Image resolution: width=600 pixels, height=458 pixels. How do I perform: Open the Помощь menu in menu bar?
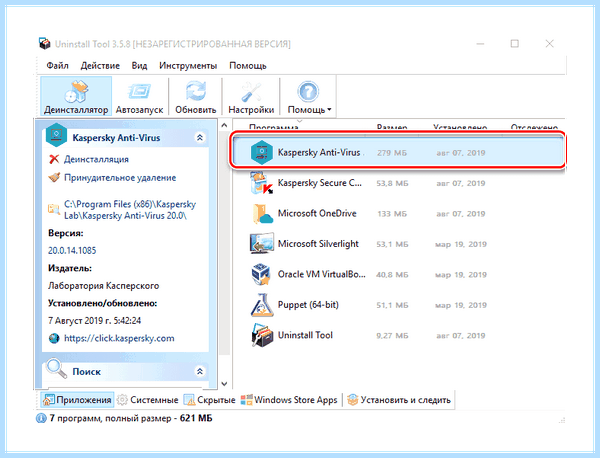click(248, 66)
